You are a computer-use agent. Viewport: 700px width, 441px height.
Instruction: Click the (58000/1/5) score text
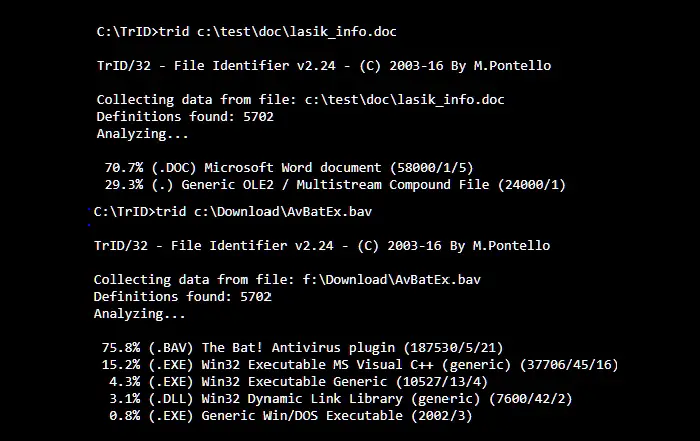click(x=431, y=168)
